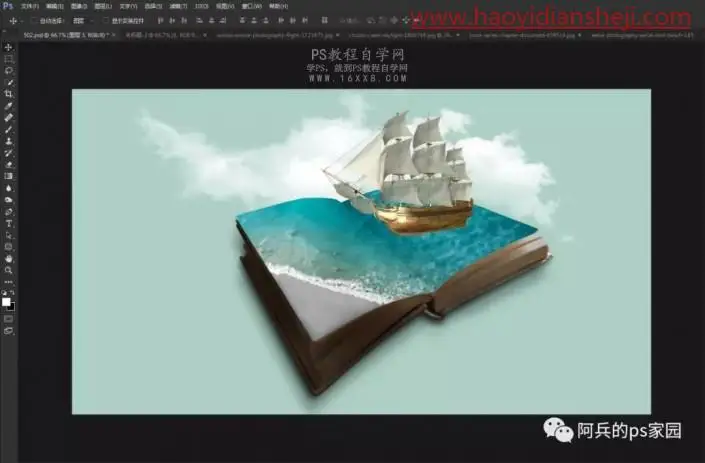Image resolution: width=705 pixels, height=463 pixels.
Task: Select the Move tool in the toolbox
Action: point(9,47)
